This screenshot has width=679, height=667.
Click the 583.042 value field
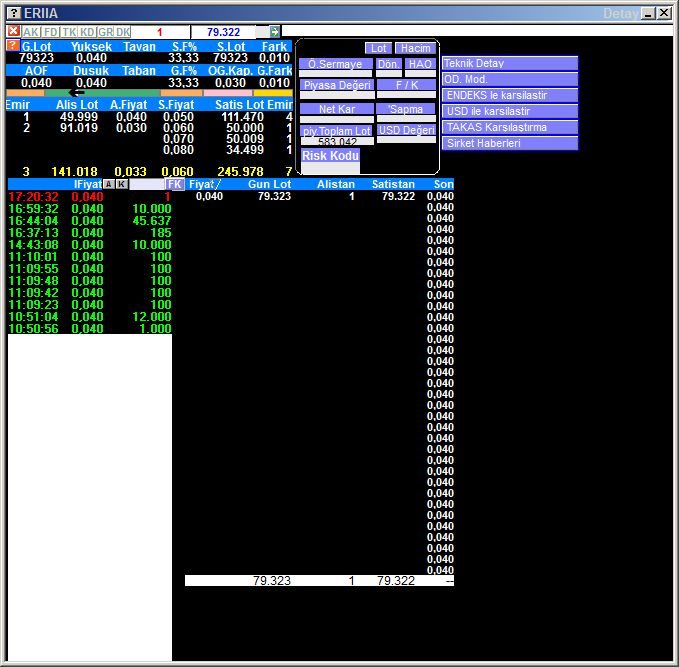click(x=337, y=141)
